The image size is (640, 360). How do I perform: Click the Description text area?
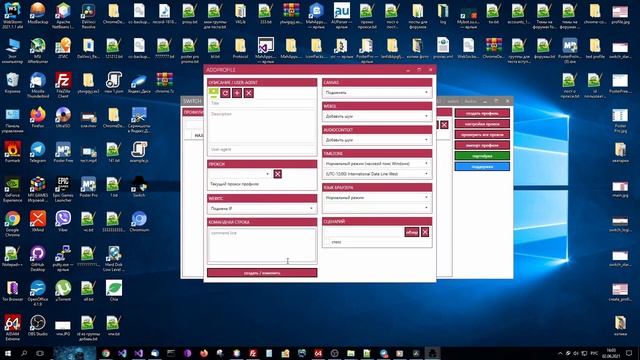pos(262,127)
